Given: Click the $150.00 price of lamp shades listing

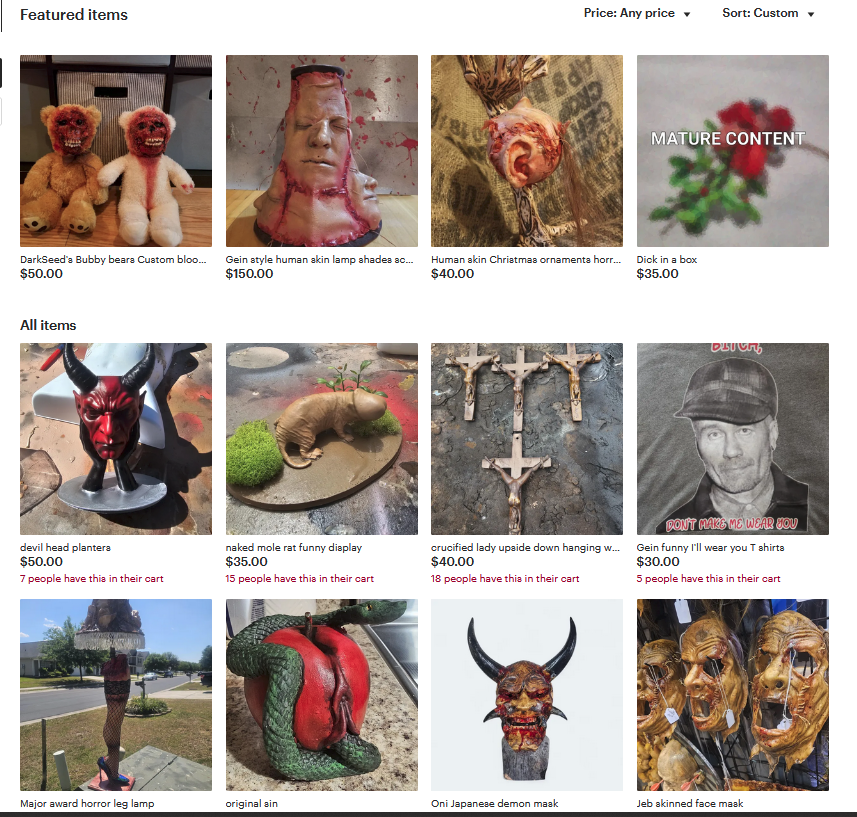Looking at the screenshot, I should coord(249,274).
